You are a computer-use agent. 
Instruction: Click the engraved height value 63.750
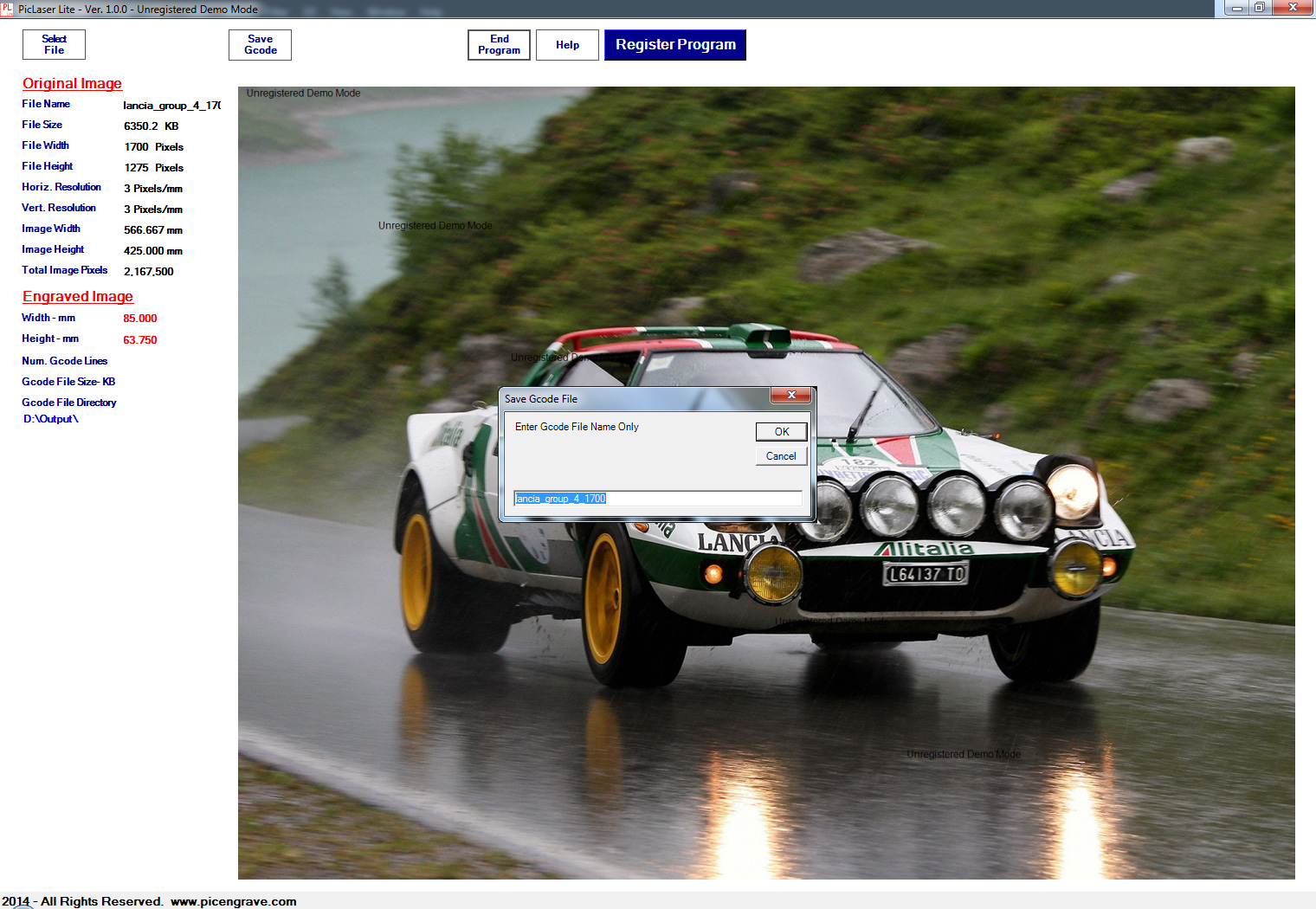click(x=140, y=340)
